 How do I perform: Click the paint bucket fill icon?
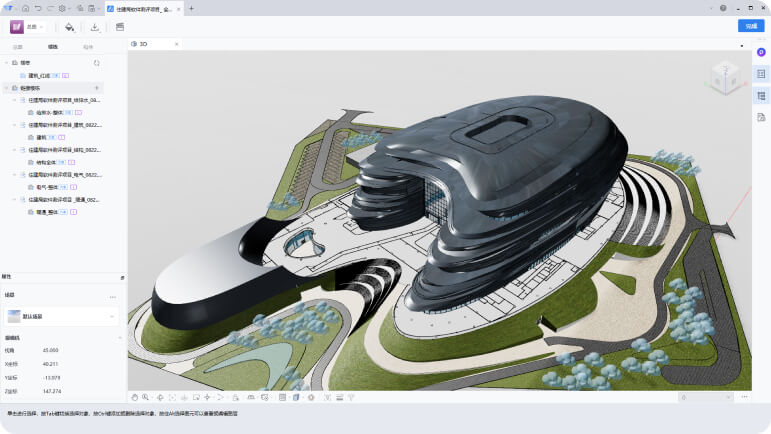69,27
